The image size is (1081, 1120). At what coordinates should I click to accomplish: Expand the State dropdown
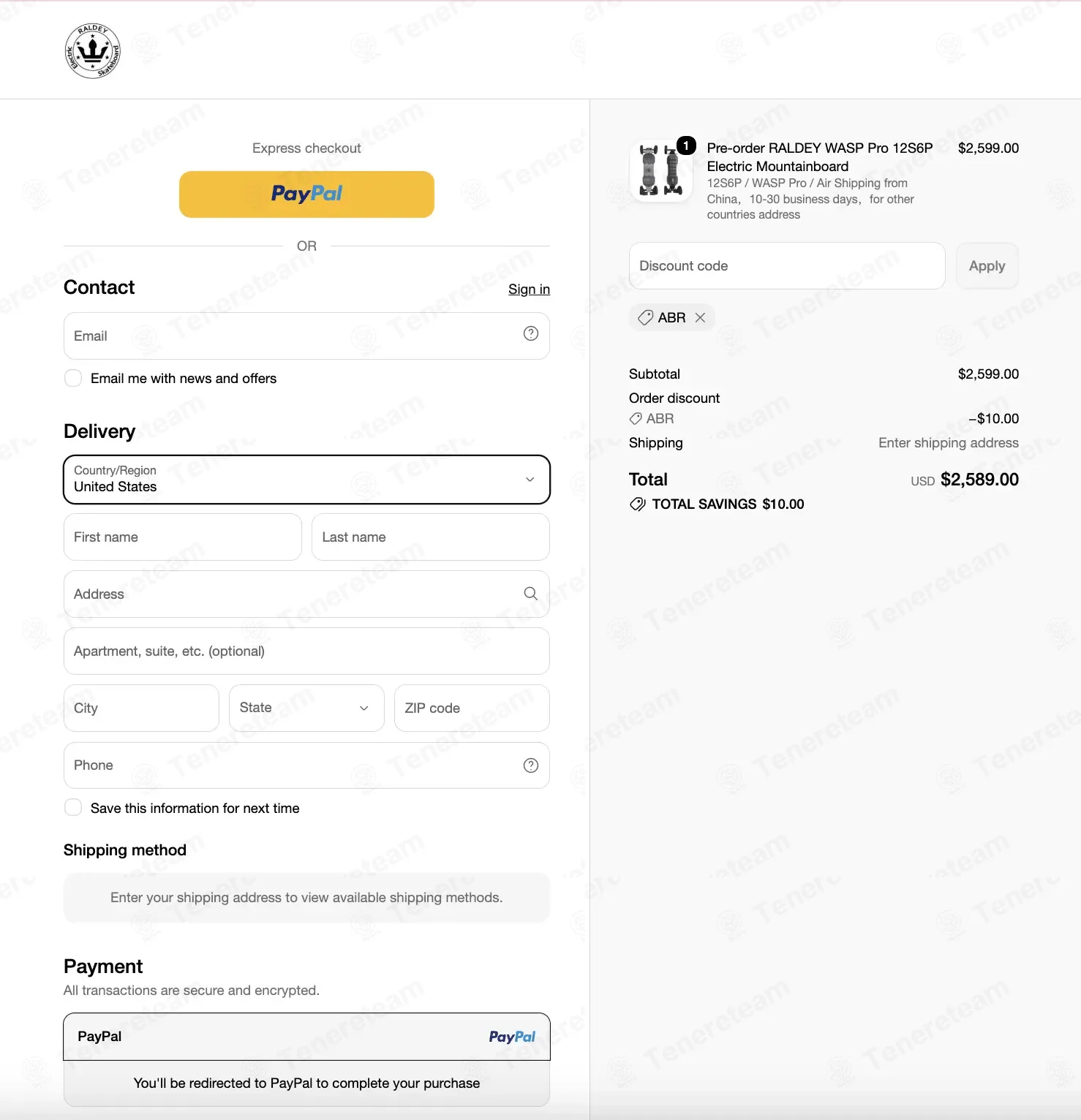pos(306,708)
